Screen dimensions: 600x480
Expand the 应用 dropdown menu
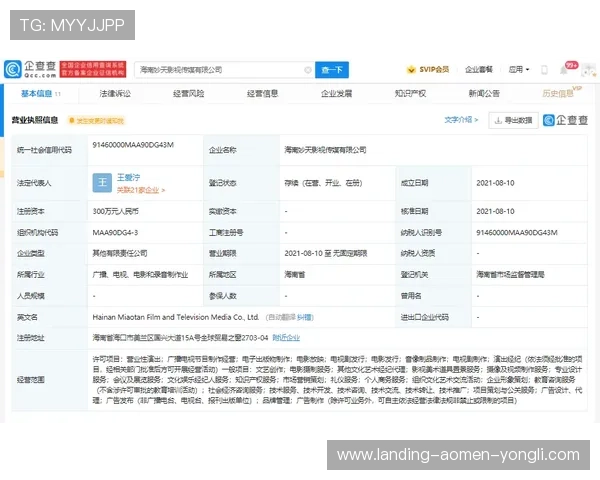(518, 69)
